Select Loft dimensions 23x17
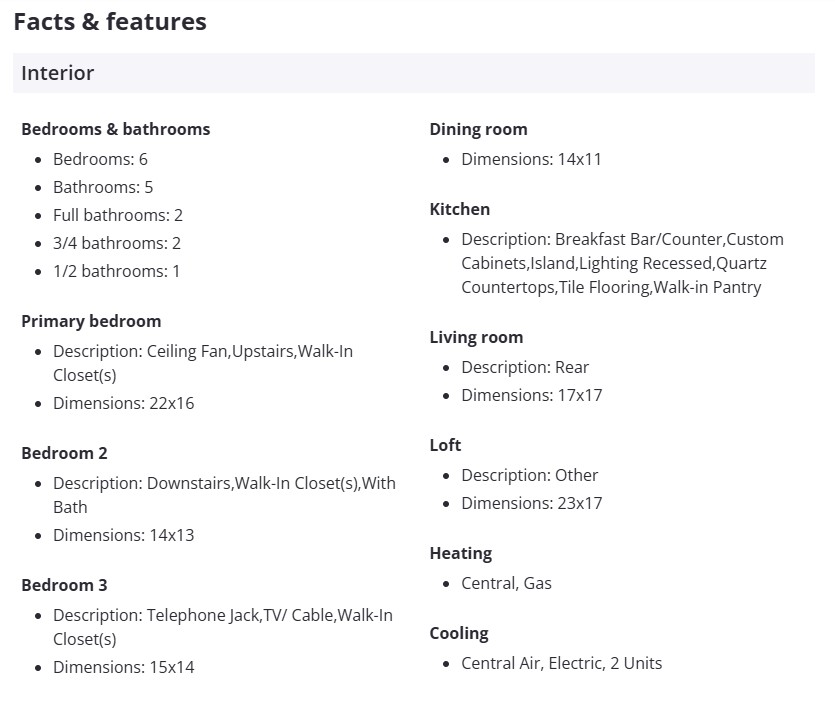 coord(531,503)
